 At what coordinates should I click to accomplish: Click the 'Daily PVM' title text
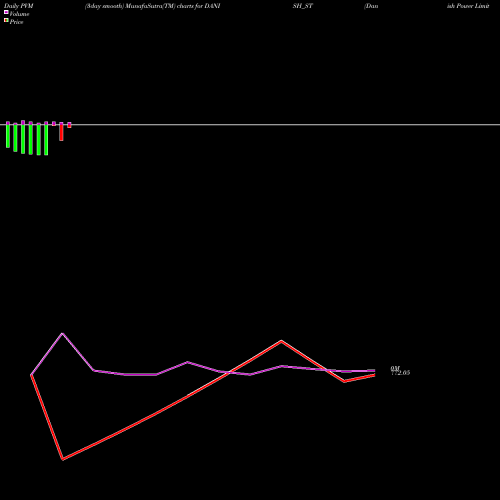19,6
